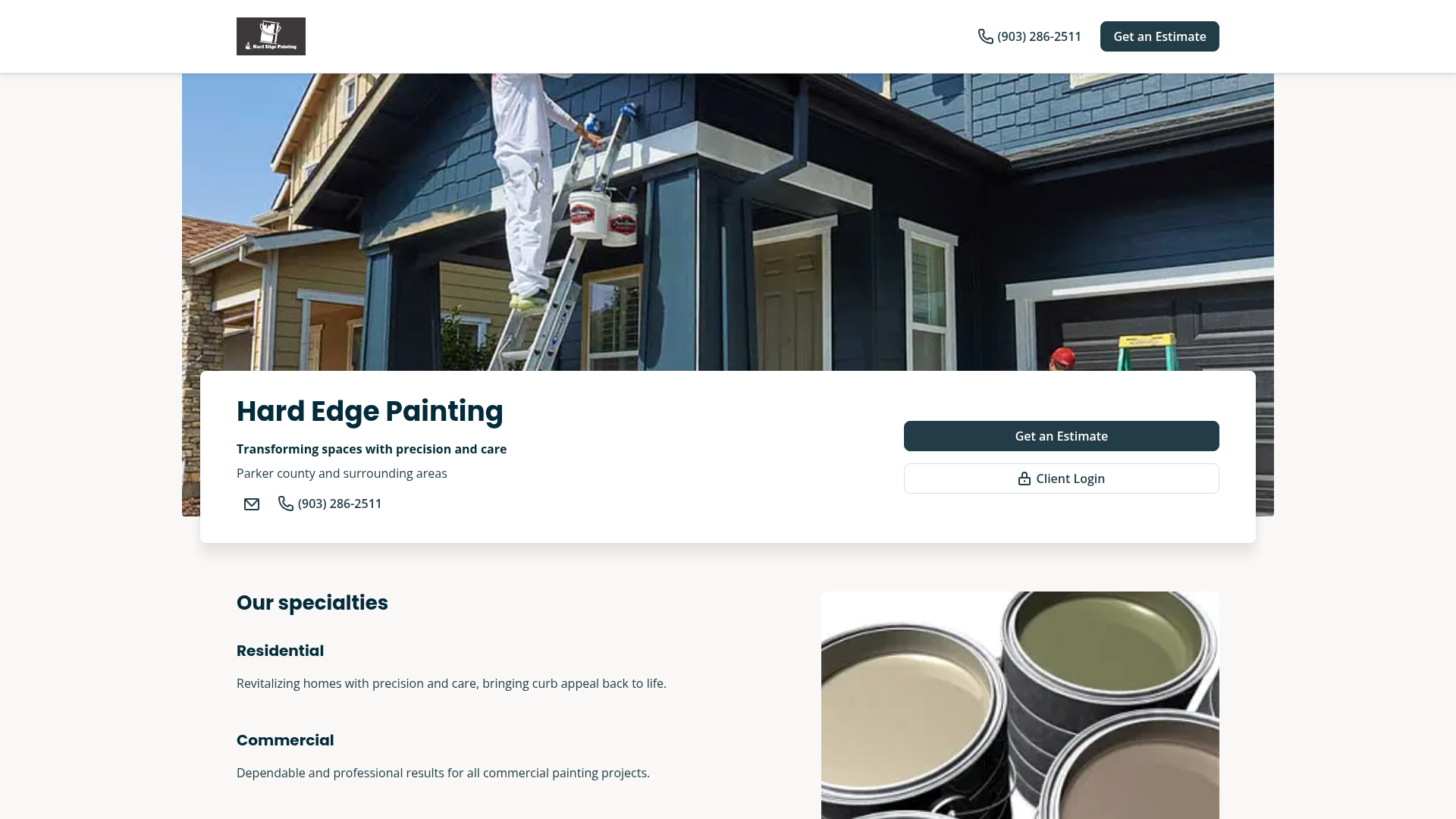Click the header Get an Estimate button
Viewport: 1456px width, 819px height.
coord(1159,36)
